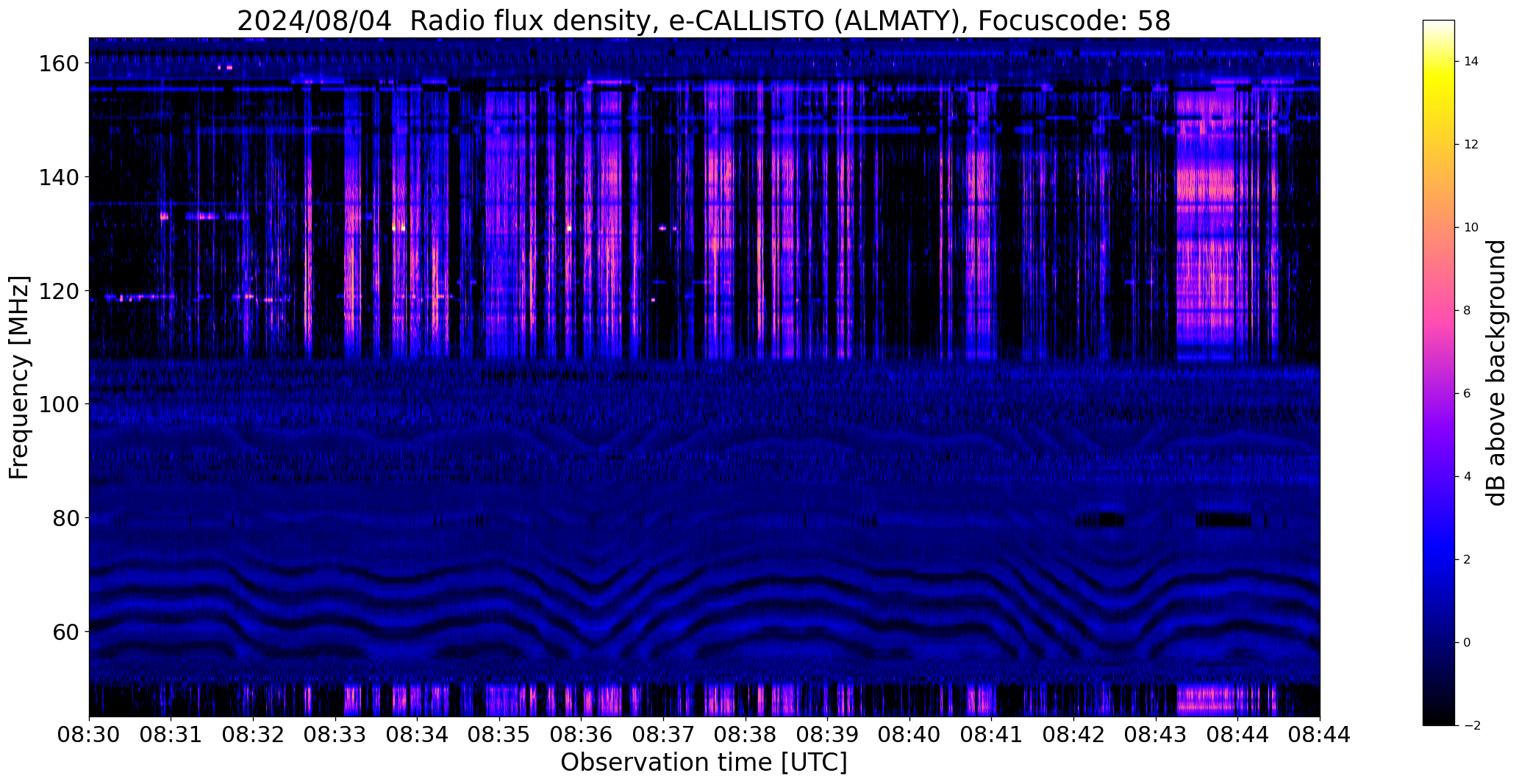Click the 08:30 time tick label

click(x=89, y=735)
